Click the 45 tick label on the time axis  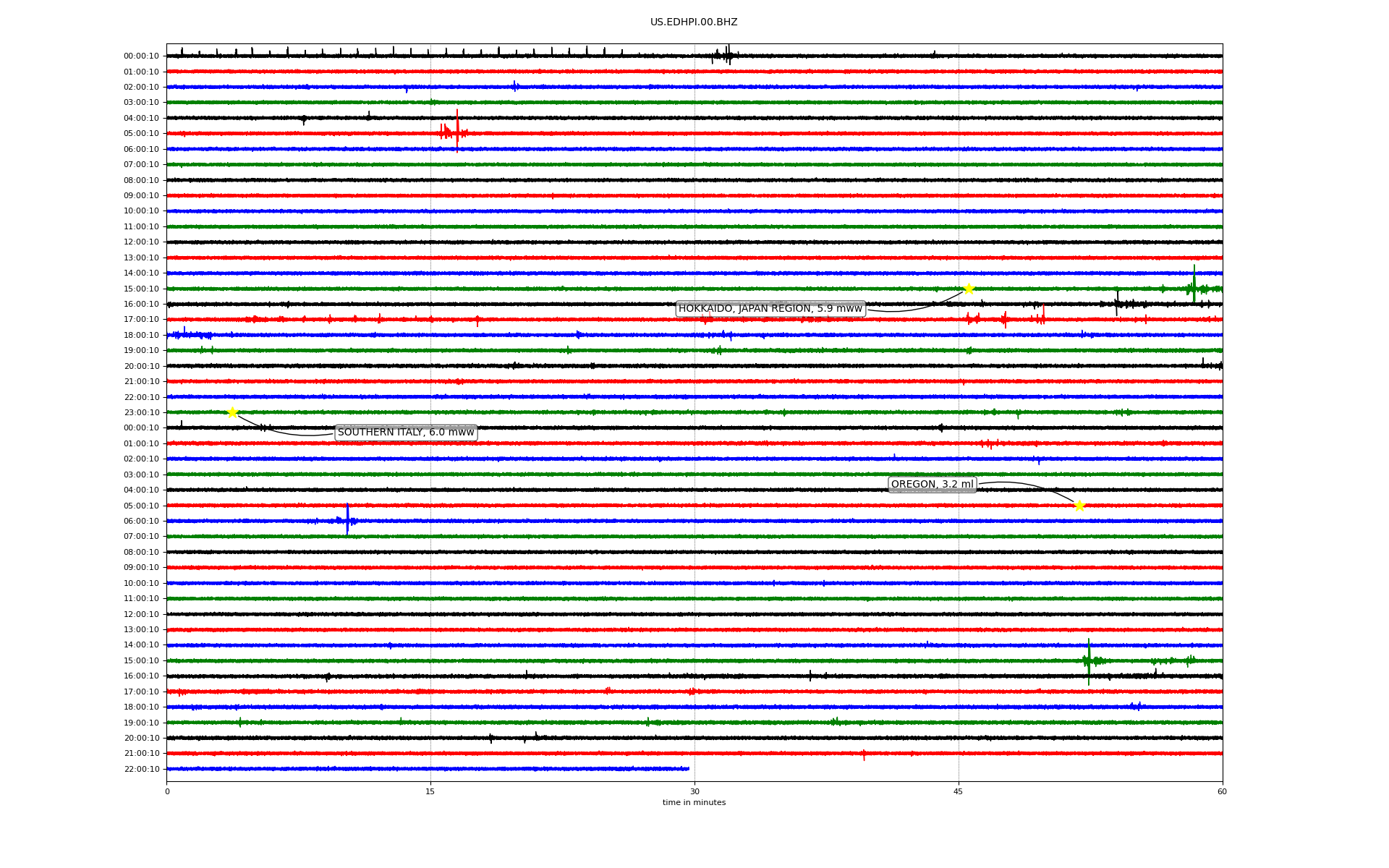coord(959,791)
